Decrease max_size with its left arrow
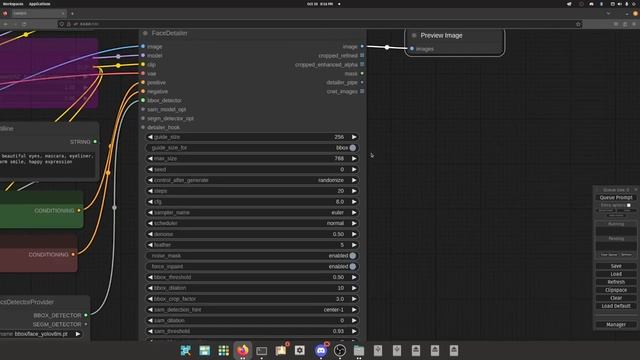 pos(150,158)
